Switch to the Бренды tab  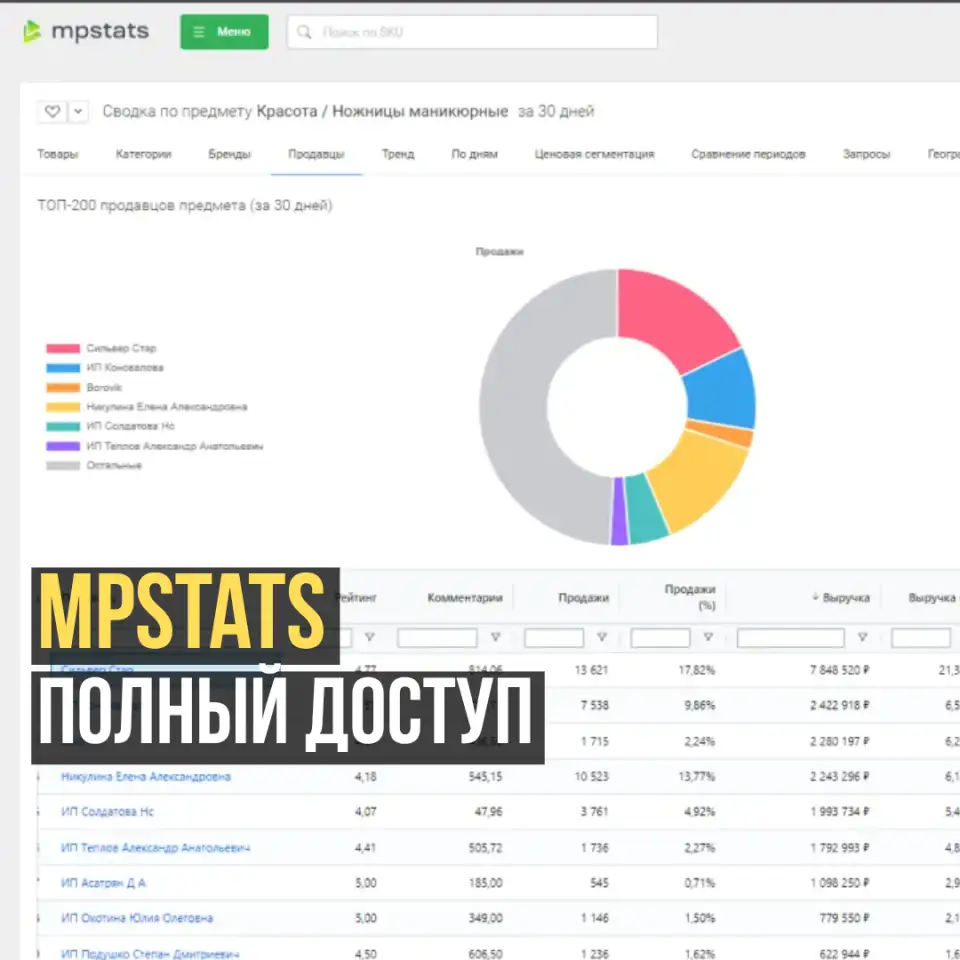230,154
